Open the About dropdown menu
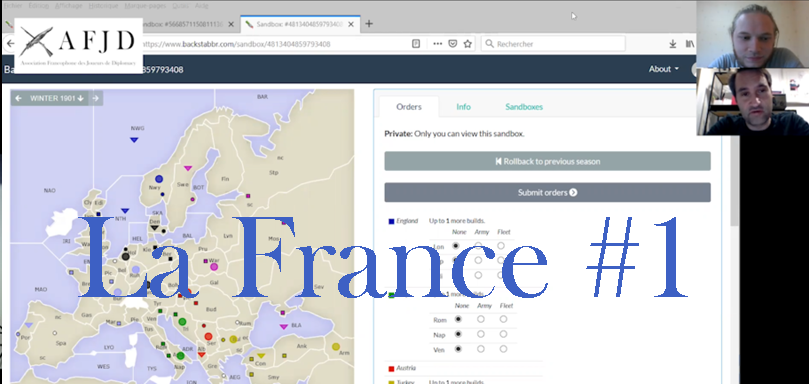The height and width of the screenshot is (384, 809). [664, 69]
